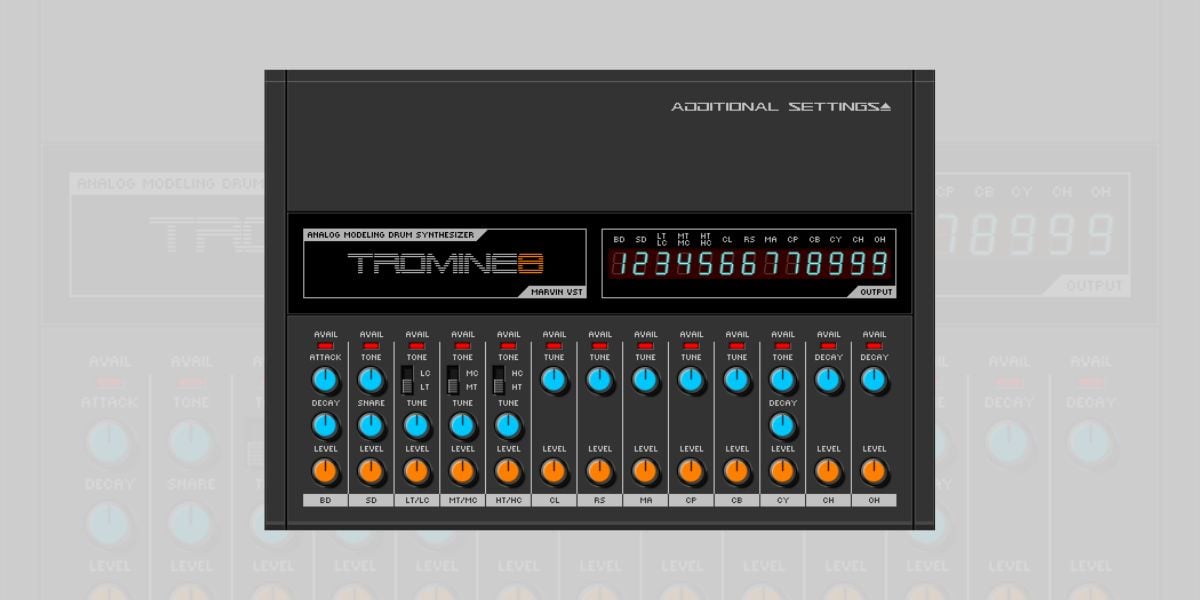Click the OH Level orange knob
Image resolution: width=1200 pixels, height=600 pixels.
pyautogui.click(x=874, y=471)
